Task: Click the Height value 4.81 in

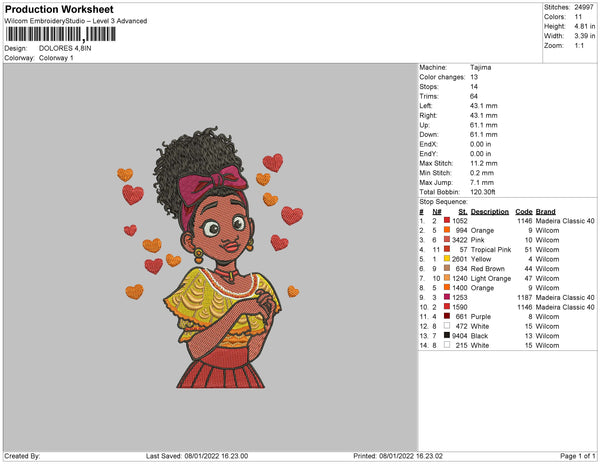Action: tap(585, 26)
